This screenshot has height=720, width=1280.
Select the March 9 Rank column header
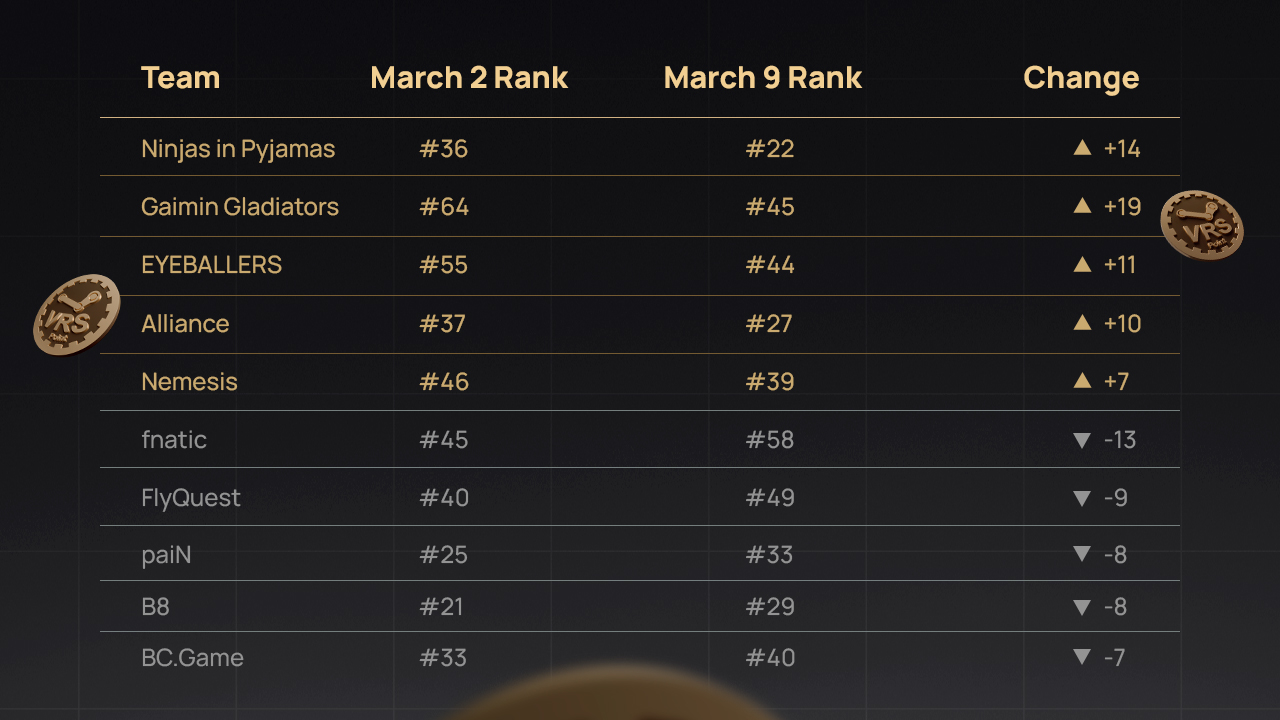[x=762, y=78]
